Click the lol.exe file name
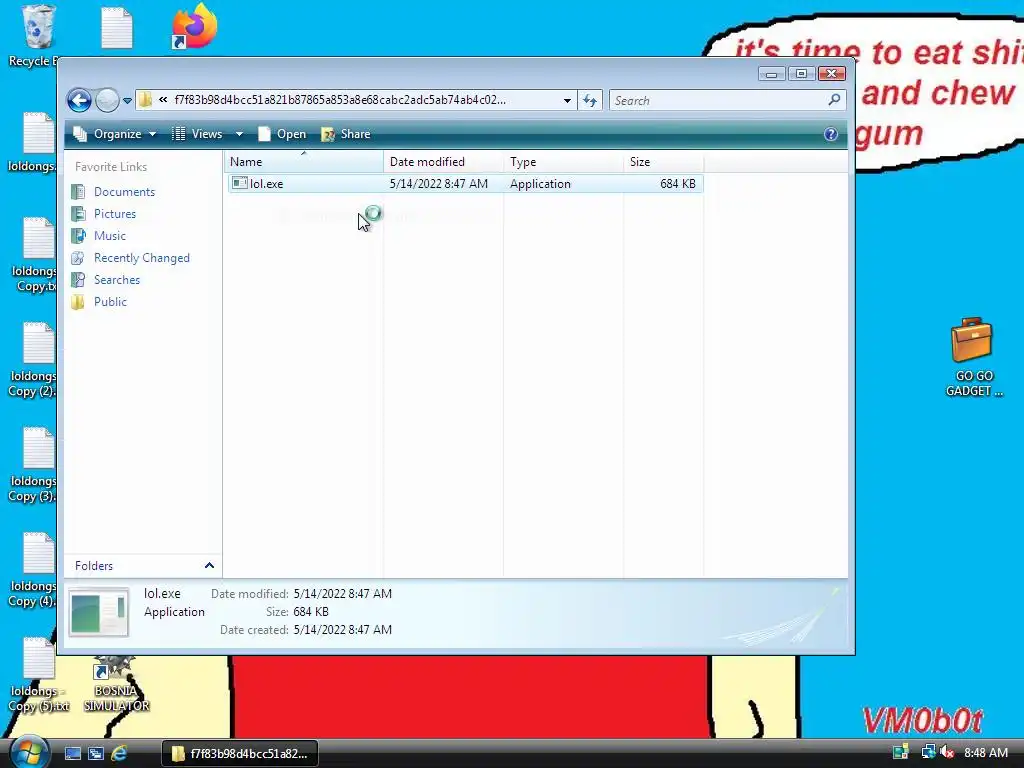 click(x=266, y=184)
